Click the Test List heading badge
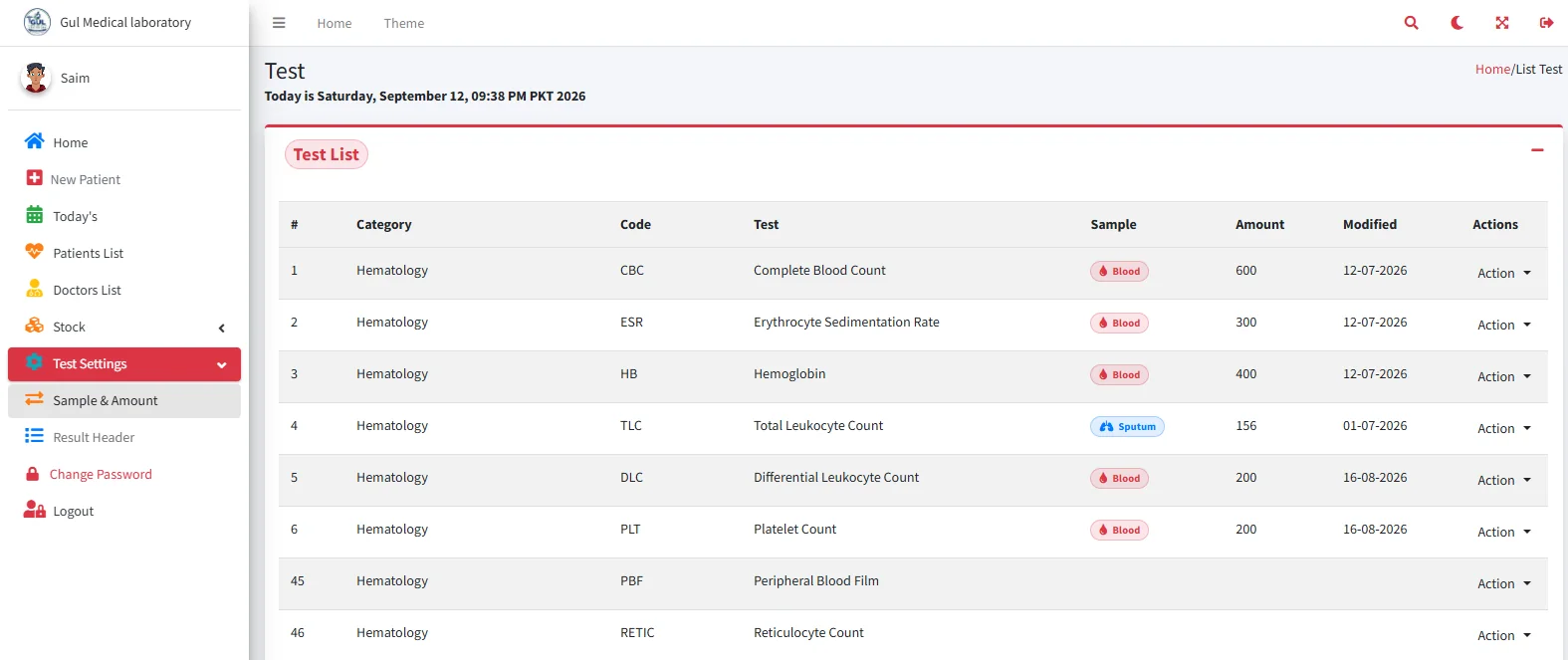The width and height of the screenshot is (1568, 660). tap(327, 154)
